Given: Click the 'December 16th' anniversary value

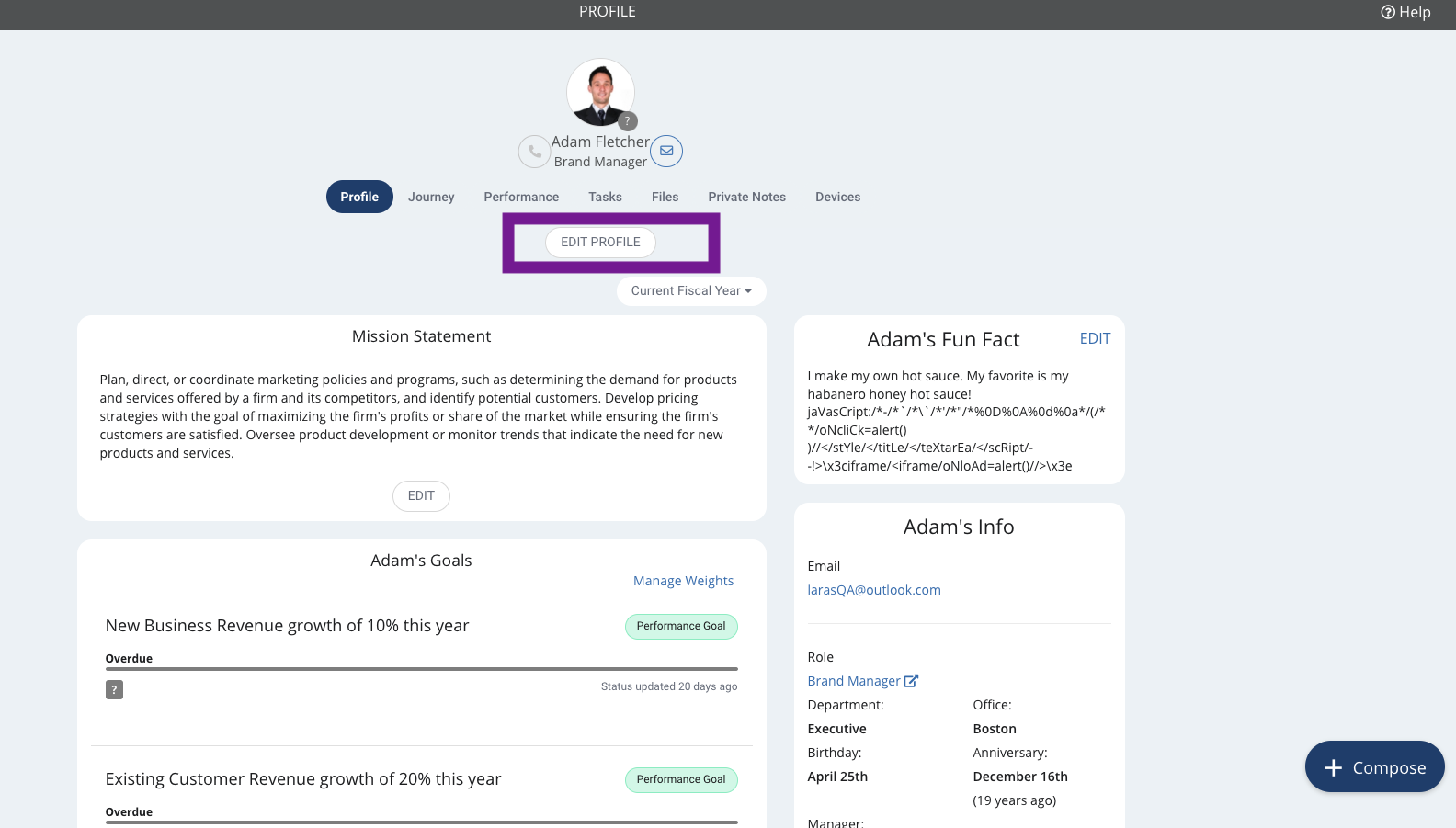Looking at the screenshot, I should [x=1020, y=777].
